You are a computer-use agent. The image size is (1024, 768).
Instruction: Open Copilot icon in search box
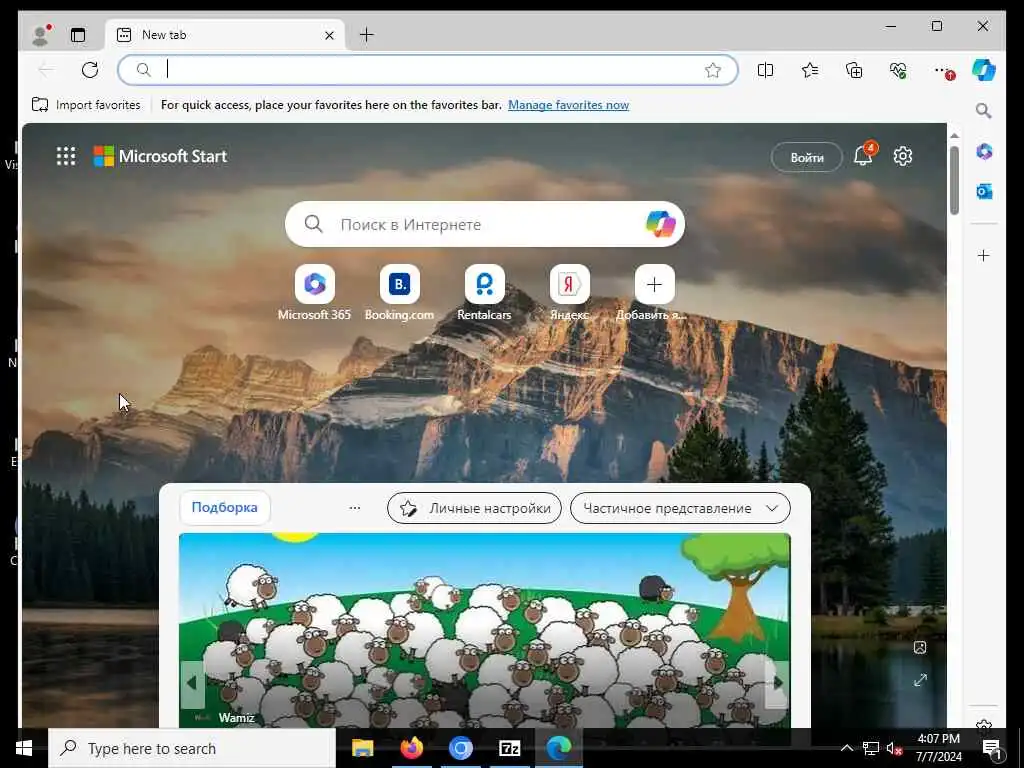660,224
